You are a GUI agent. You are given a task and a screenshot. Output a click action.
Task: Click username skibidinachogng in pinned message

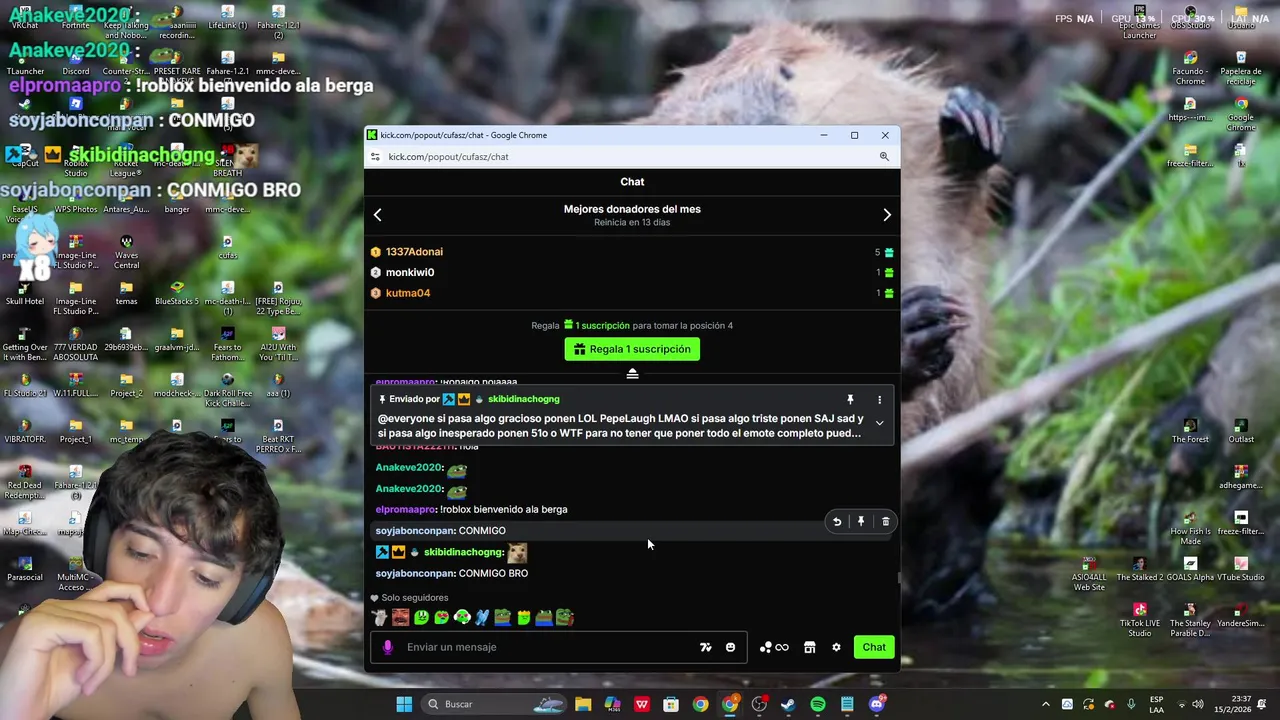[523, 399]
